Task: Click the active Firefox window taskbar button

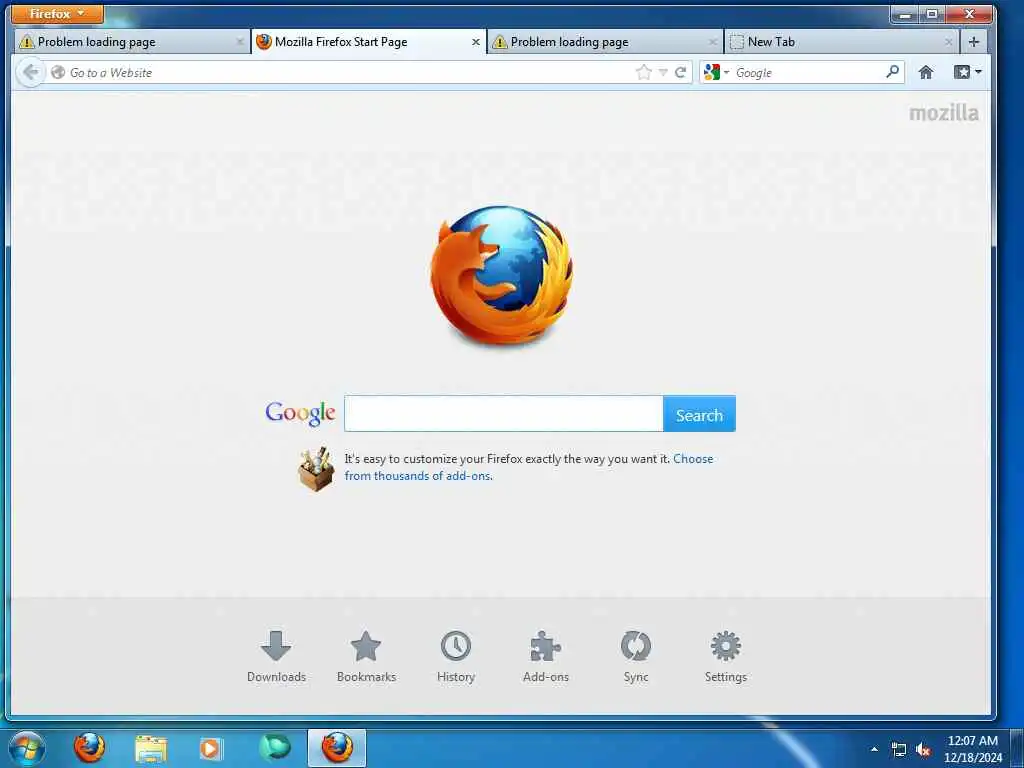Action: point(337,748)
